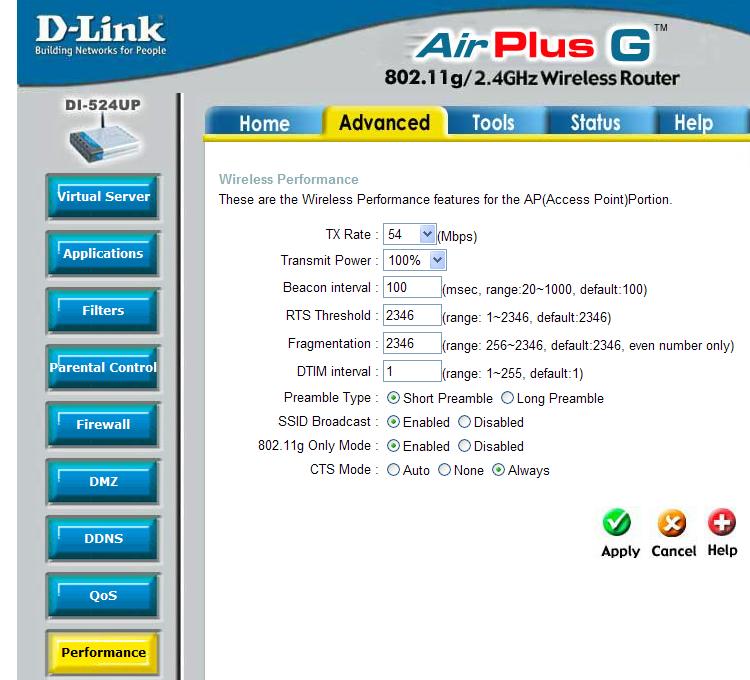The image size is (750, 680).
Task: Click the DTIM interval field
Action: click(412, 371)
